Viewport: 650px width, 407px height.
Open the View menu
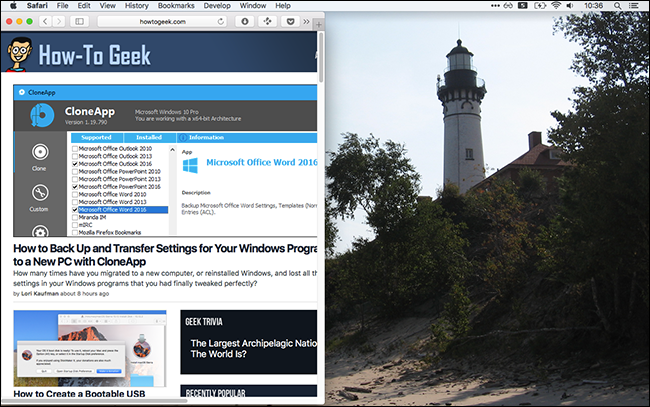point(107,5)
